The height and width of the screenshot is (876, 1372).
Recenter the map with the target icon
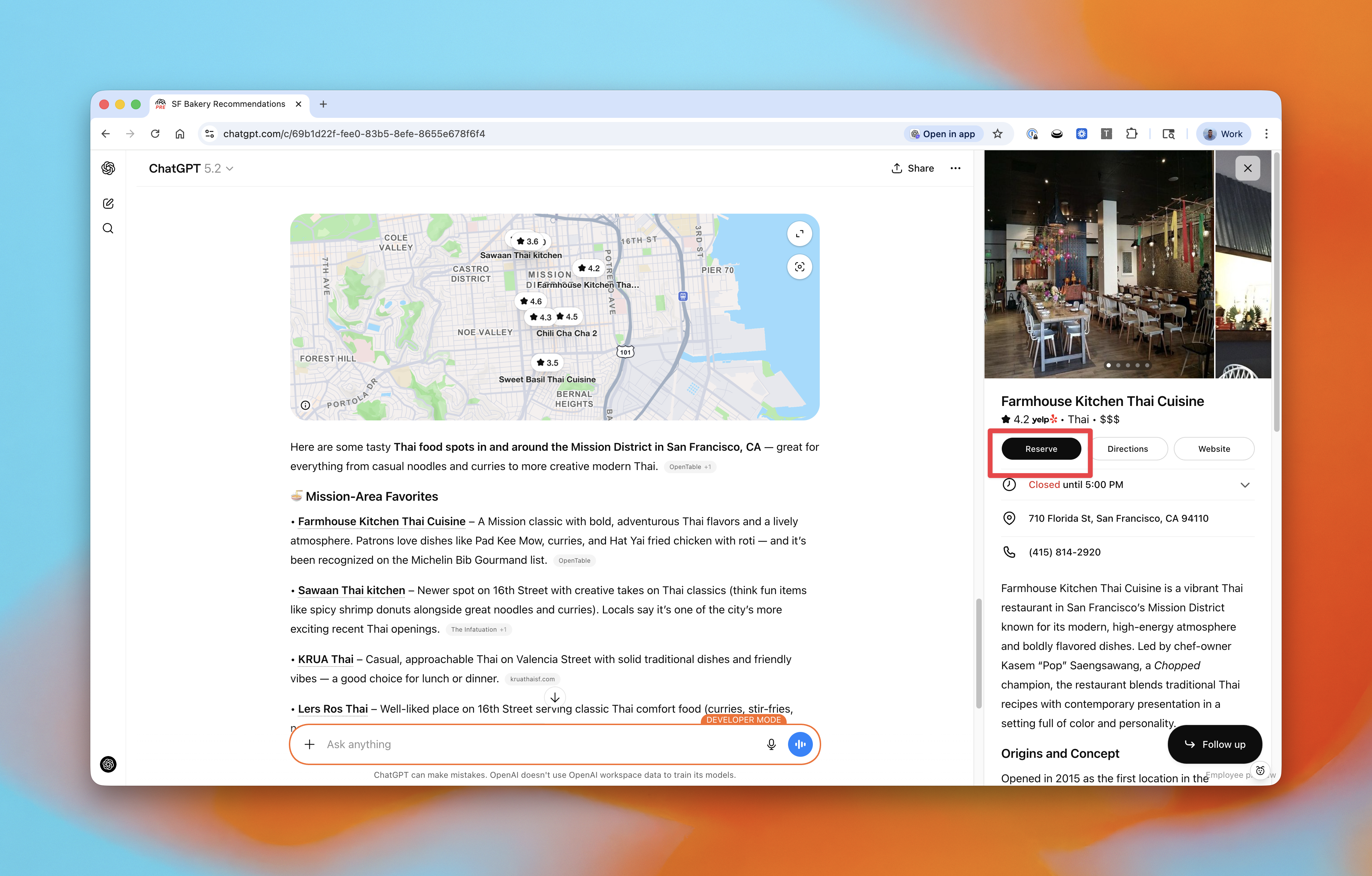point(799,267)
